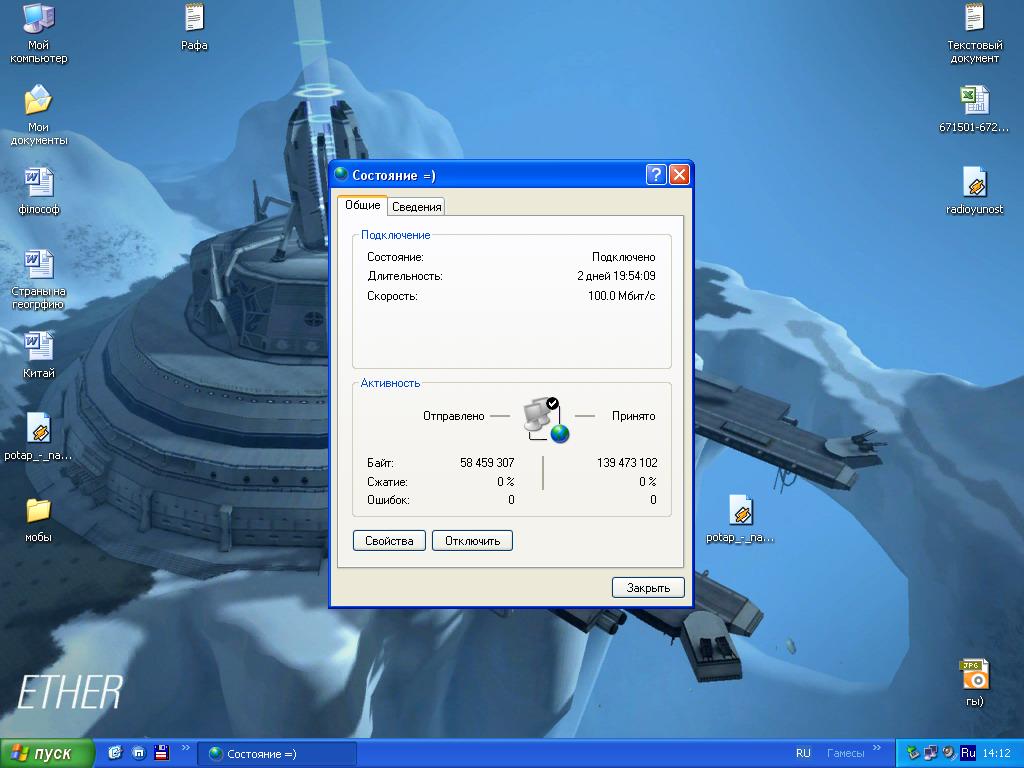Click the RU language bar indicator
Screen dimensions: 1024x768
click(x=803, y=753)
